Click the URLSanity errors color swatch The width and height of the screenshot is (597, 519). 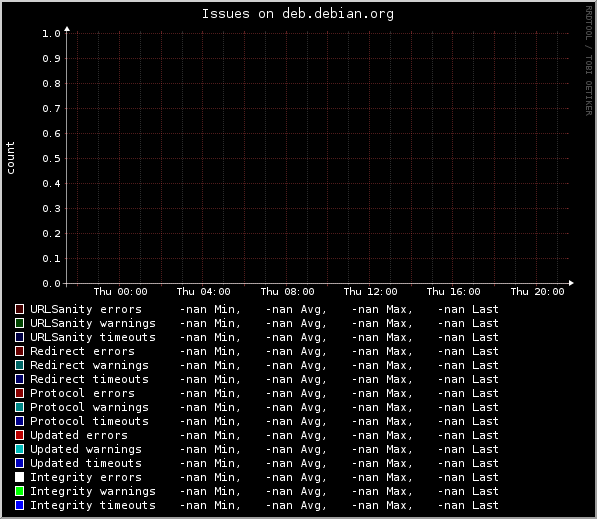point(19,309)
